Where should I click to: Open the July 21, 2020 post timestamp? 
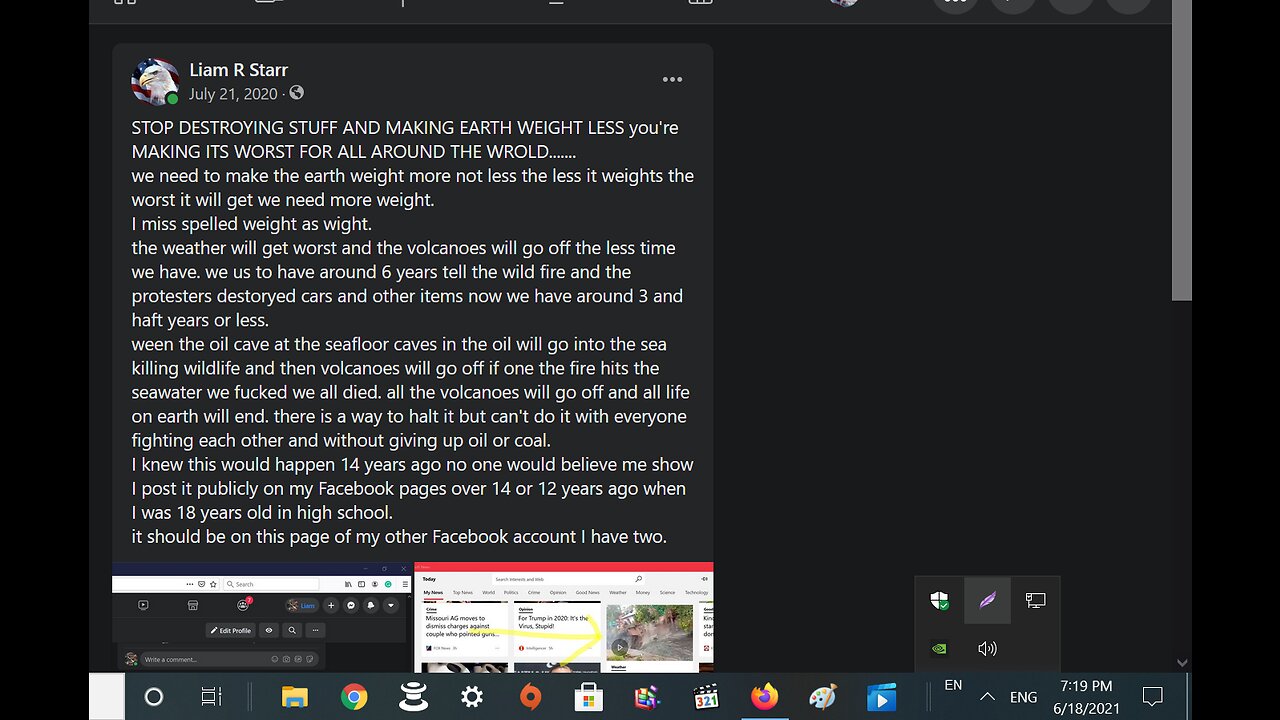[x=233, y=94]
